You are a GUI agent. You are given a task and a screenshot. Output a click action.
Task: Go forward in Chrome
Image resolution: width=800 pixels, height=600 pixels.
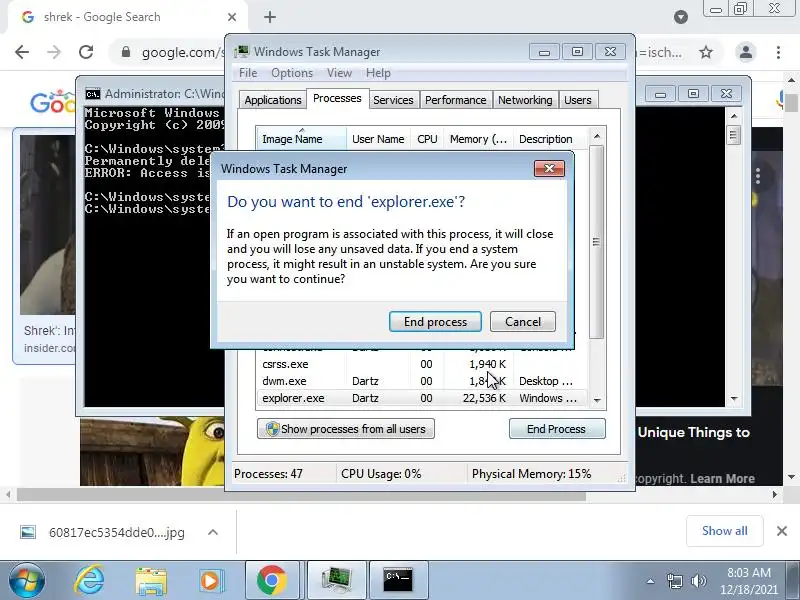[54, 52]
